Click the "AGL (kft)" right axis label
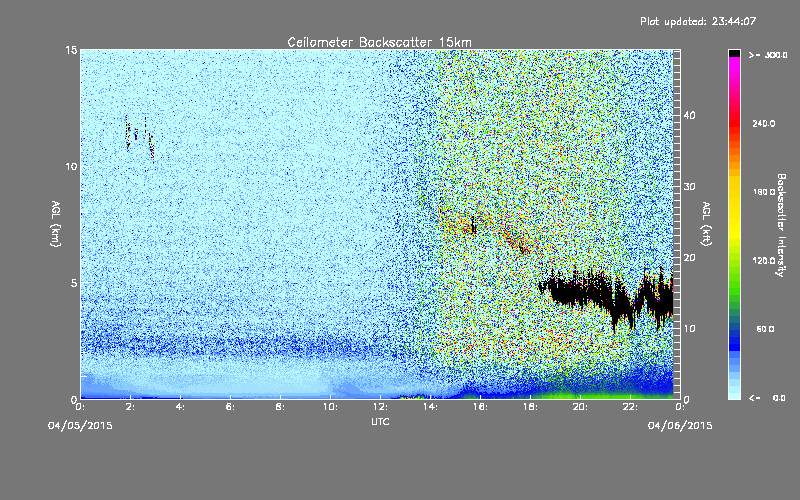This screenshot has height=500, width=800. click(706, 223)
